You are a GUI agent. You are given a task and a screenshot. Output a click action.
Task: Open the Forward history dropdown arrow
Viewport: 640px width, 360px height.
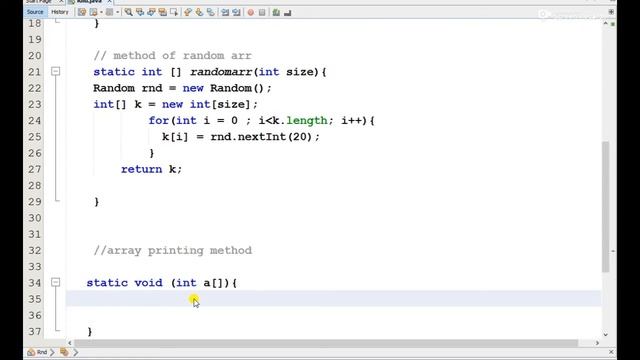118,12
